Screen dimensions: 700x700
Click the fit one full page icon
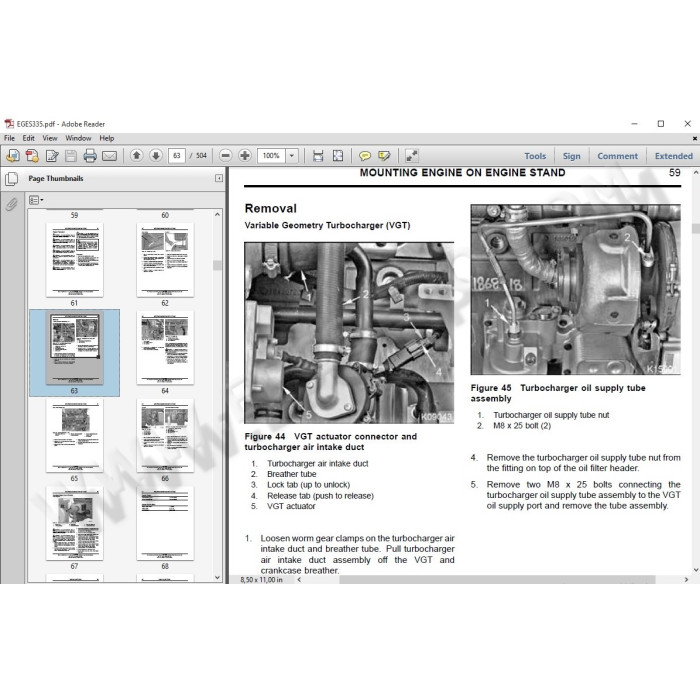coord(338,156)
